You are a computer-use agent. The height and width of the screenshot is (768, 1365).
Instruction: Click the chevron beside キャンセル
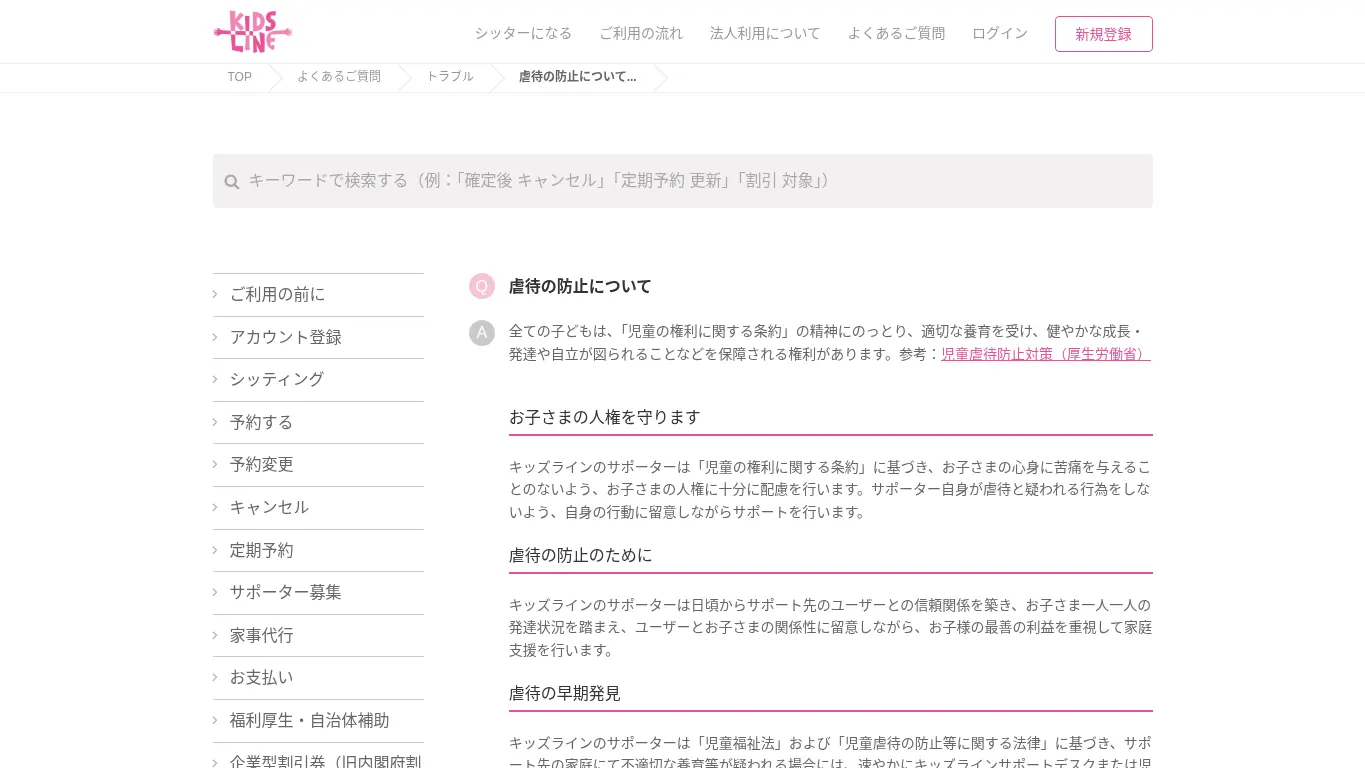point(215,507)
